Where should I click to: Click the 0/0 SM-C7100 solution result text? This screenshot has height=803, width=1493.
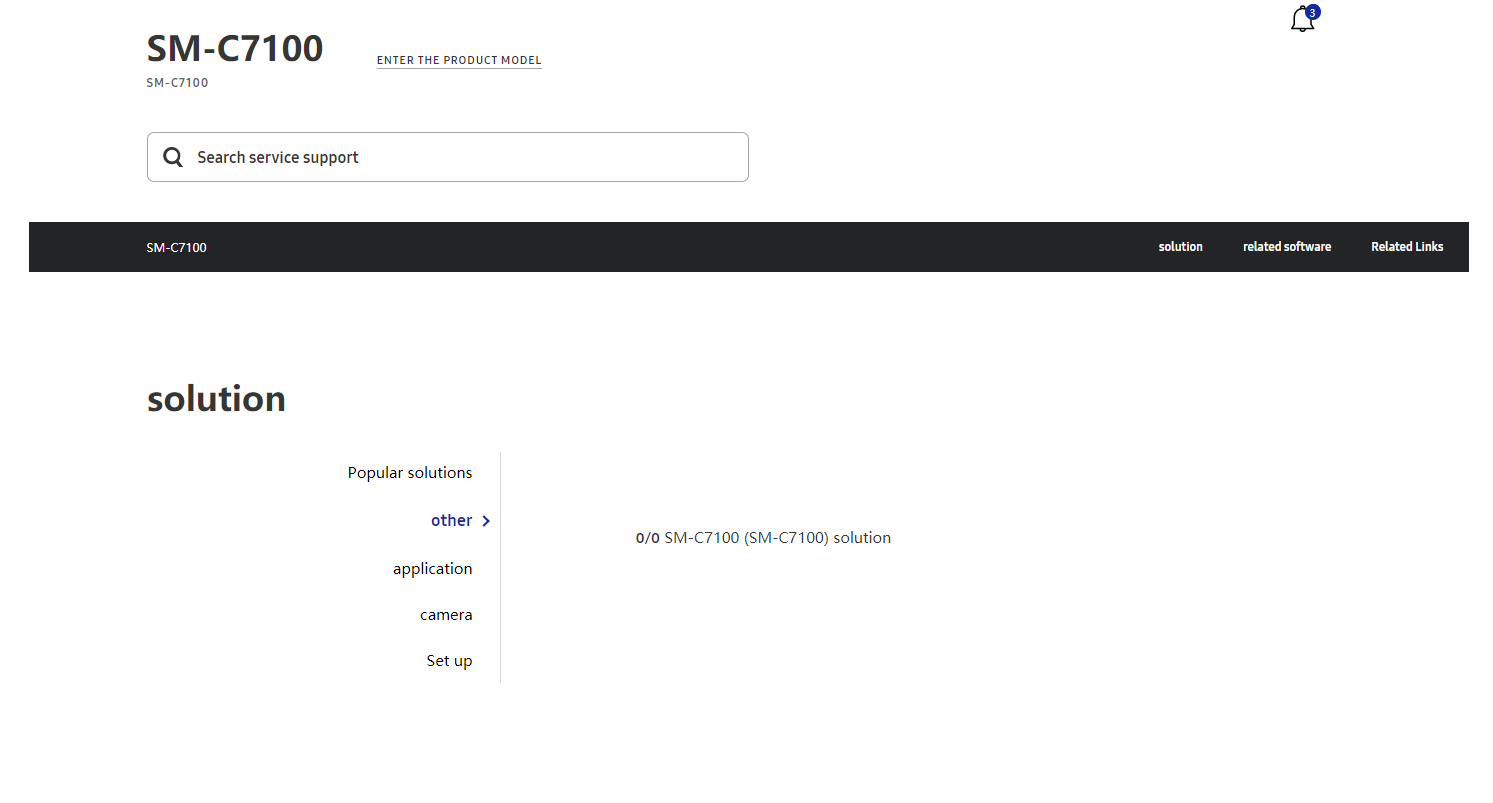pyautogui.click(x=763, y=537)
